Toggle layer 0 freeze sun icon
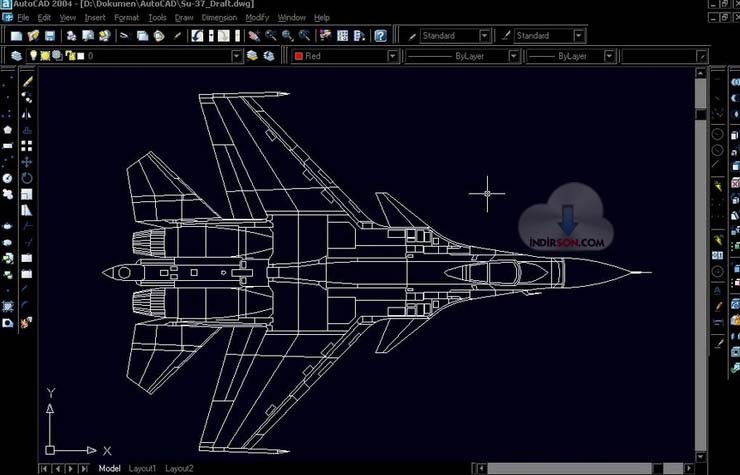The image size is (740, 475). pyautogui.click(x=45, y=56)
